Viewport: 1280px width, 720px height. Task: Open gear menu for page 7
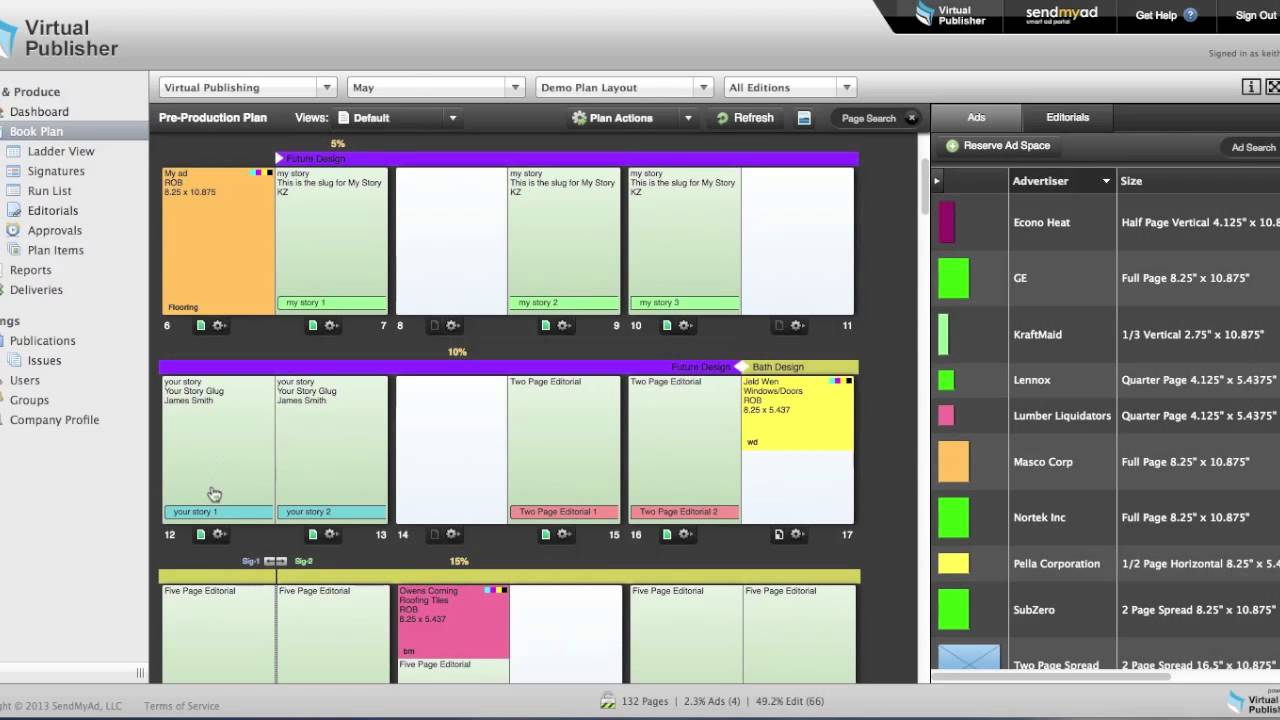(x=331, y=325)
